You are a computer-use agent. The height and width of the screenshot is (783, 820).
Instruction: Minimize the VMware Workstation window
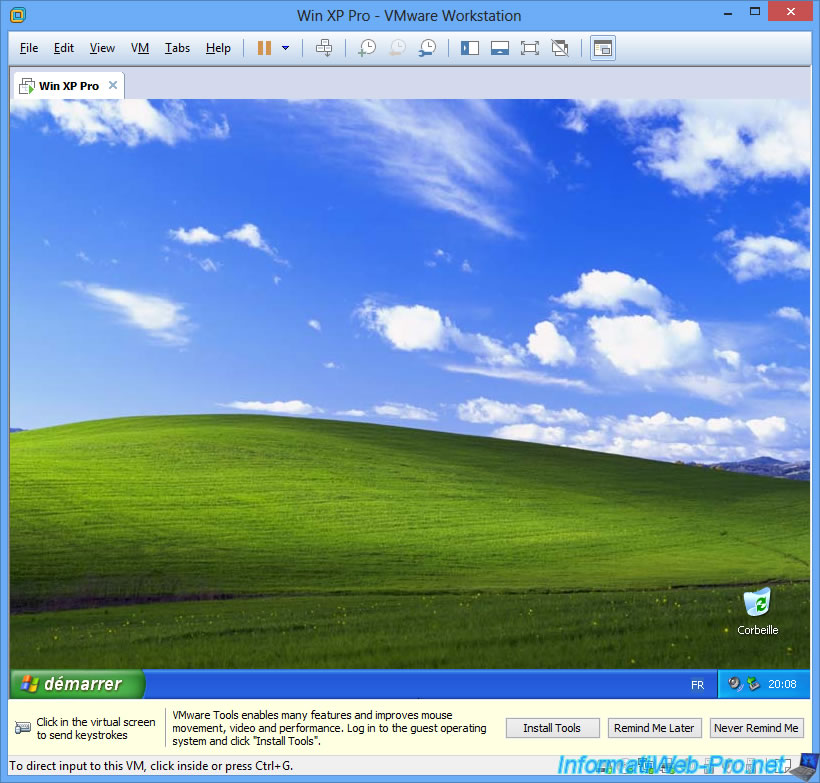coord(728,12)
